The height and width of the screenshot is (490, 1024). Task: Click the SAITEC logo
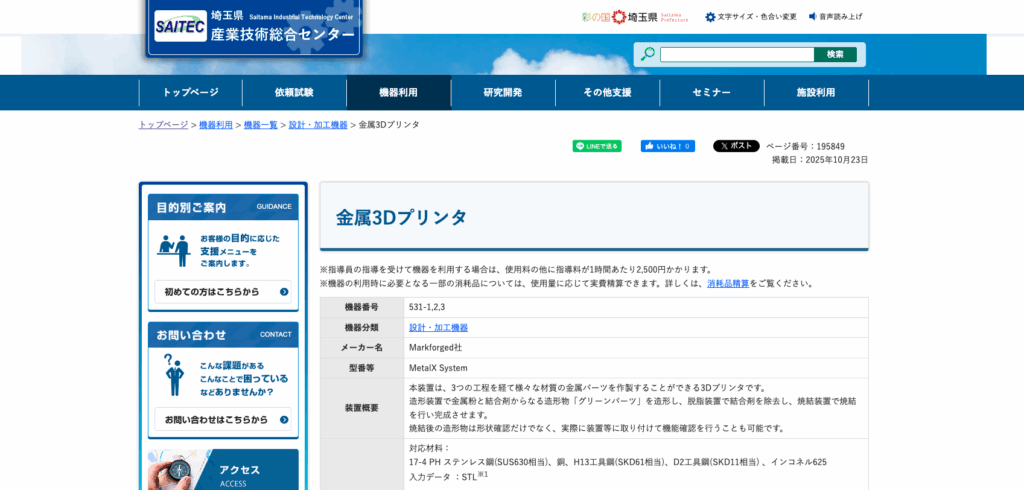180,26
